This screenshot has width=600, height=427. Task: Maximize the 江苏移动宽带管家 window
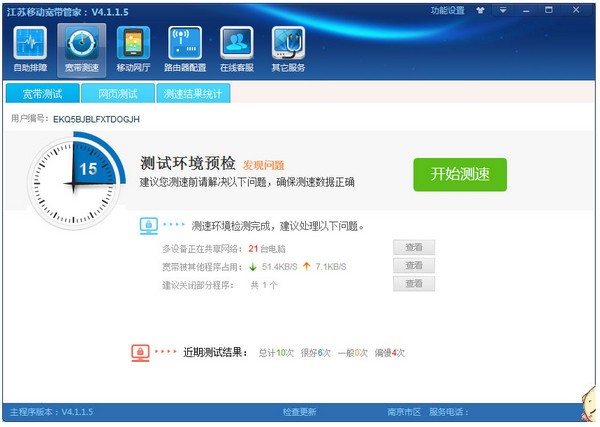[x=549, y=10]
